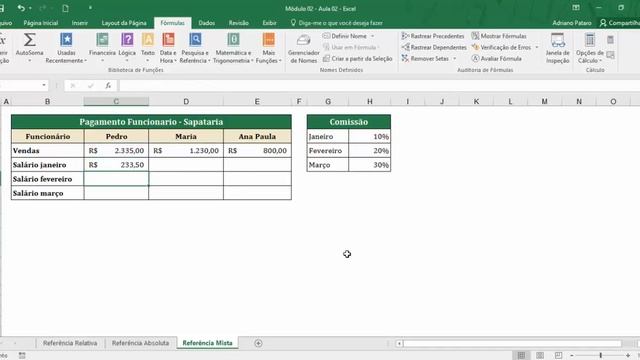Viewport: 640px width, 360px height.
Task: Select column C header
Action: (x=116, y=101)
